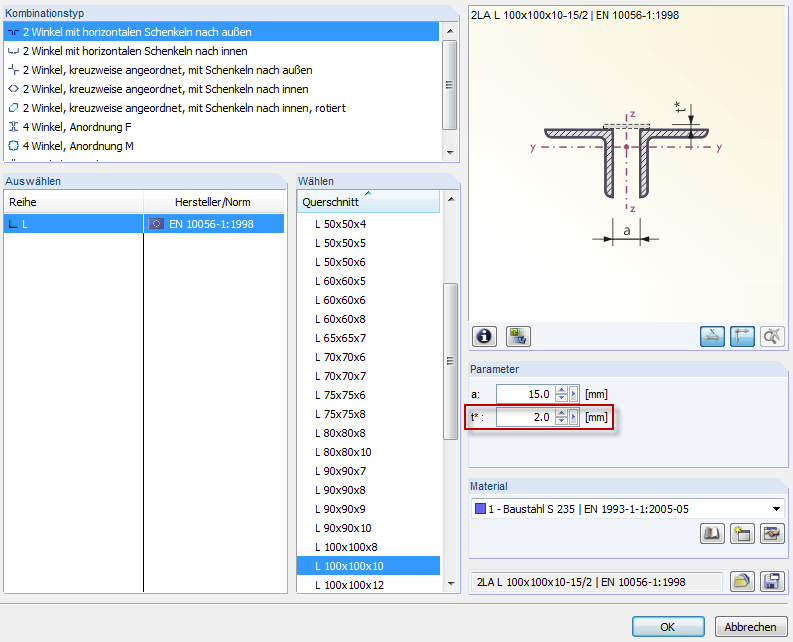
Task: Choose the 'nach innen, rotiert' combination type
Action: click(222, 108)
